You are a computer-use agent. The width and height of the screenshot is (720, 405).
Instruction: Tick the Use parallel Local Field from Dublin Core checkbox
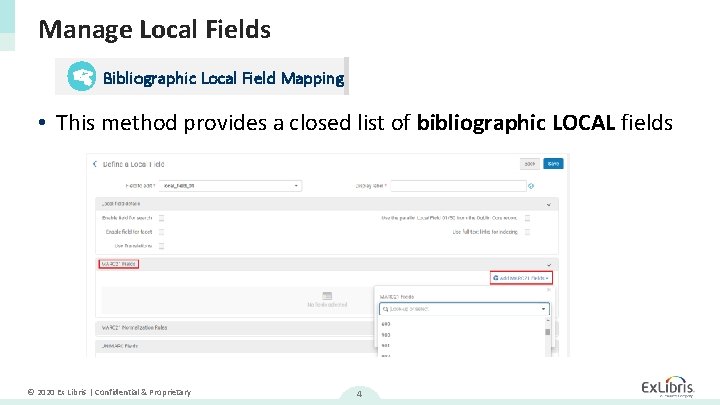coord(527,218)
